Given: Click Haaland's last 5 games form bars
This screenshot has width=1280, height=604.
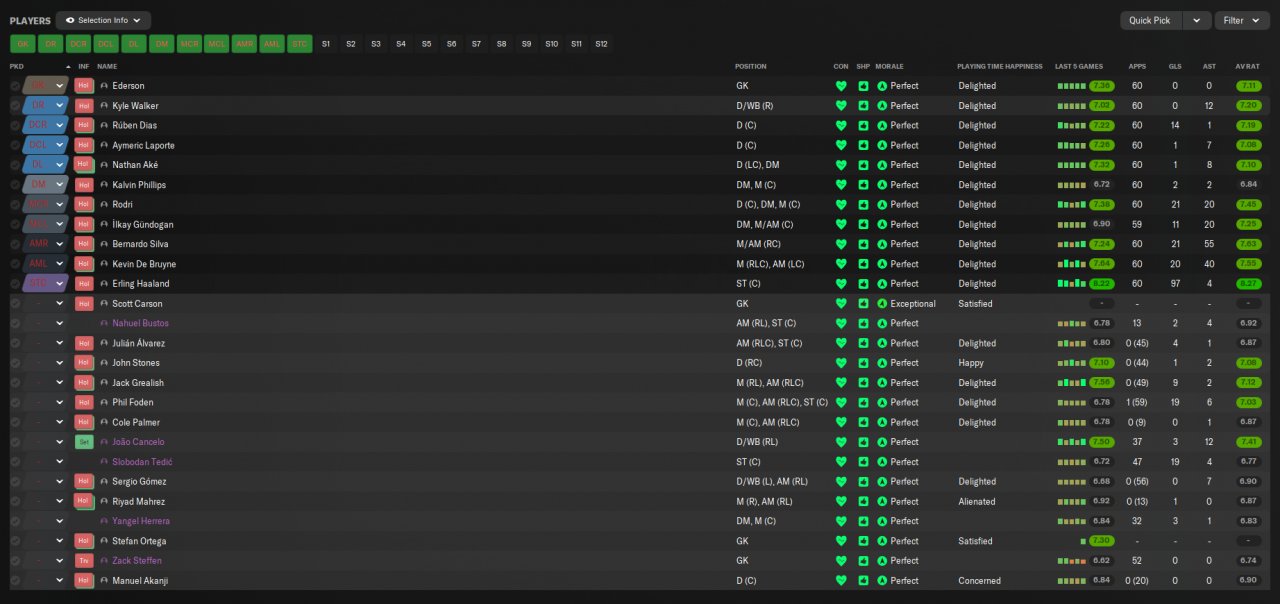Looking at the screenshot, I should (1072, 284).
